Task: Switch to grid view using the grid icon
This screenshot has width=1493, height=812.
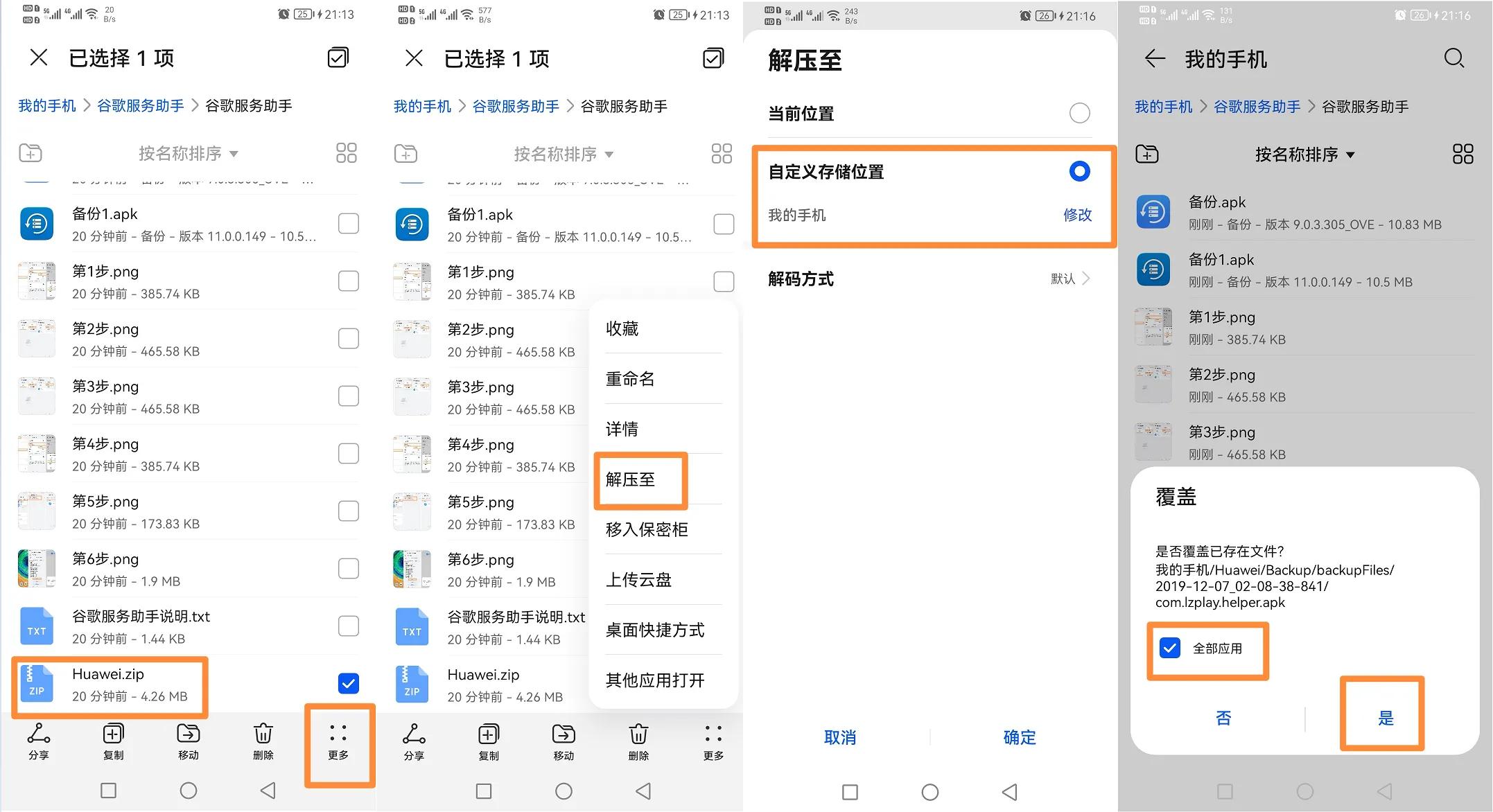Action: click(x=347, y=153)
